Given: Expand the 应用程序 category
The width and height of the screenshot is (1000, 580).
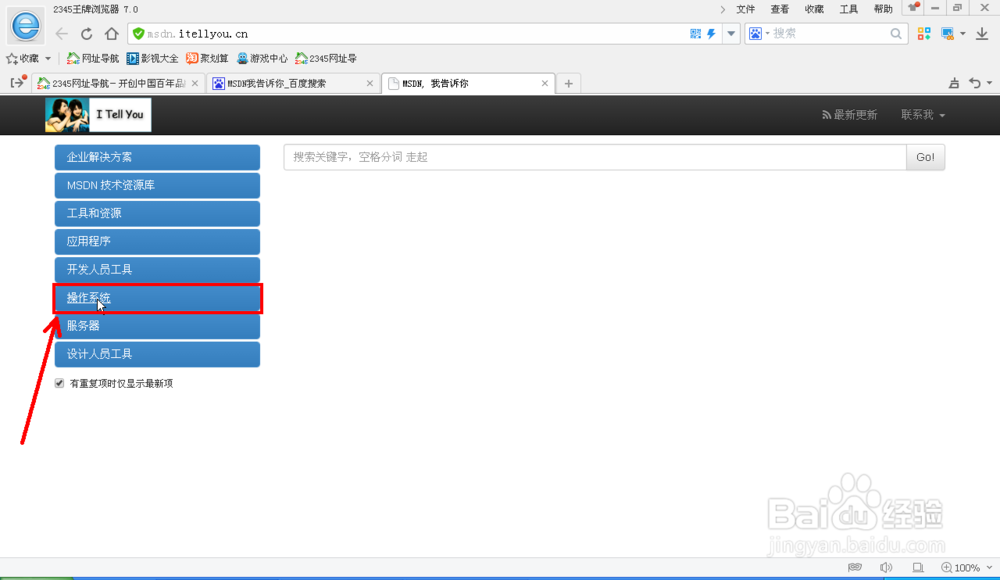Looking at the screenshot, I should pyautogui.click(x=158, y=241).
